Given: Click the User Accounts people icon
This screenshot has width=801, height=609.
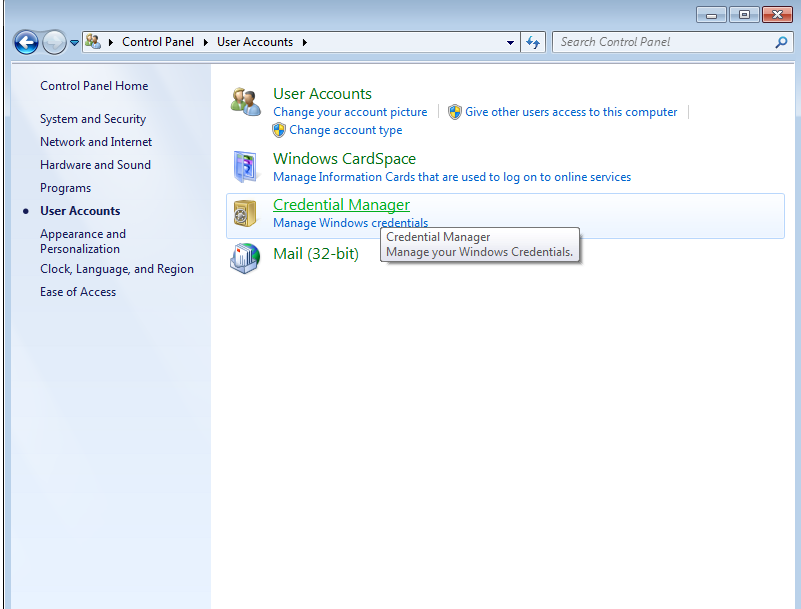Looking at the screenshot, I should (246, 102).
